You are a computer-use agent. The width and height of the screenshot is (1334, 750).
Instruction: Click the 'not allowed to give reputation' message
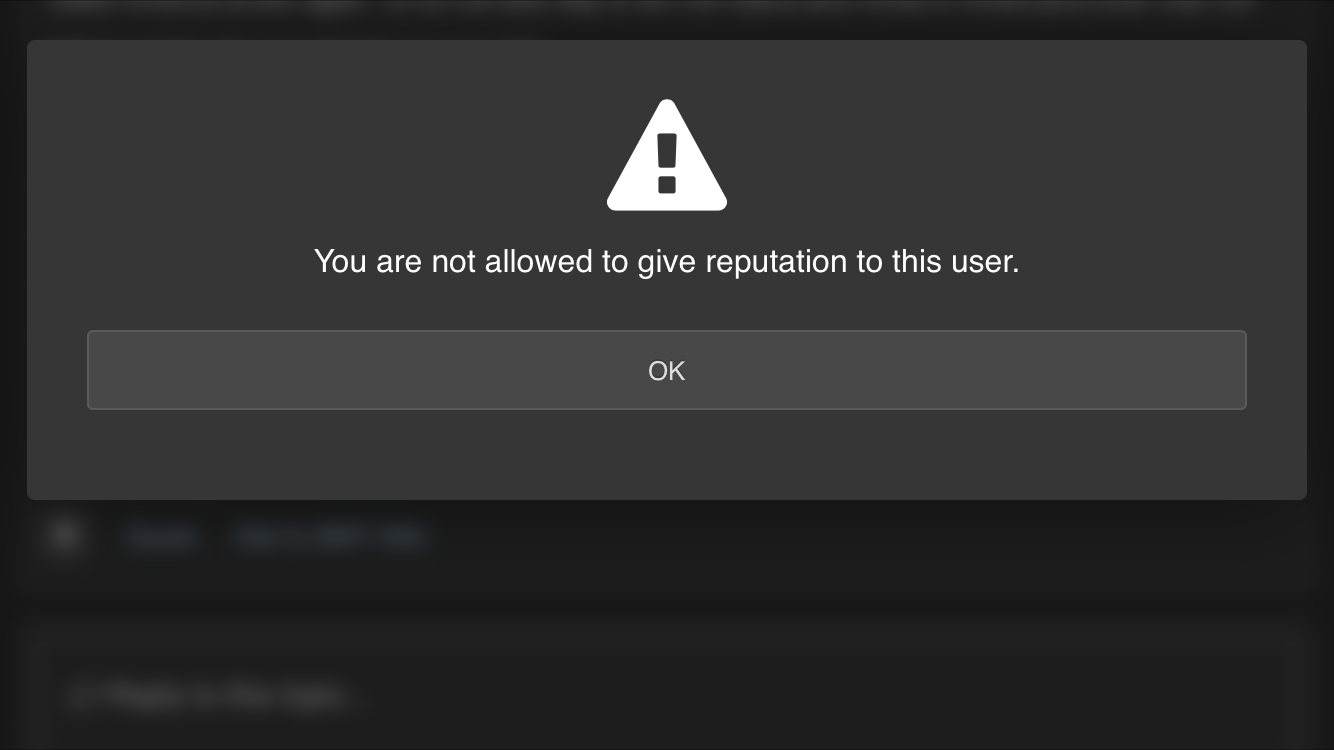click(666, 262)
